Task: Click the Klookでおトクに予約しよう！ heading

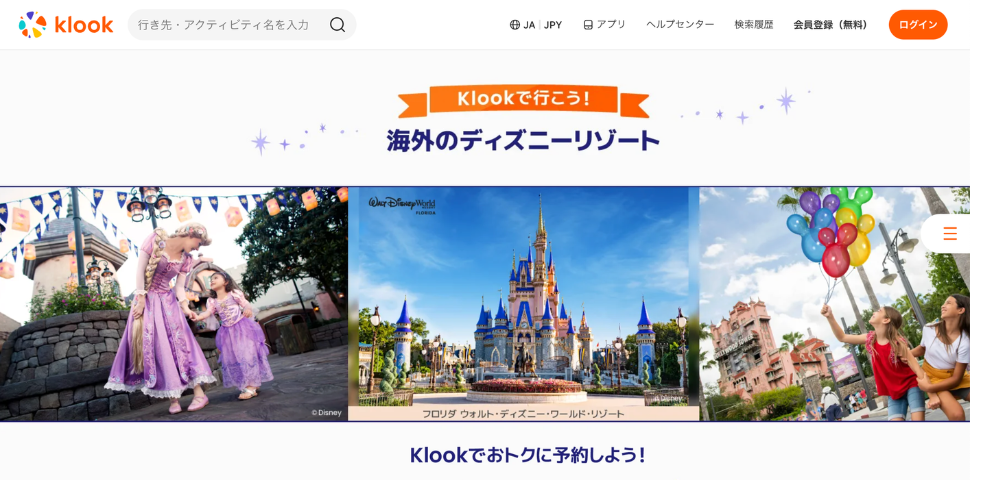Action: [x=528, y=455]
